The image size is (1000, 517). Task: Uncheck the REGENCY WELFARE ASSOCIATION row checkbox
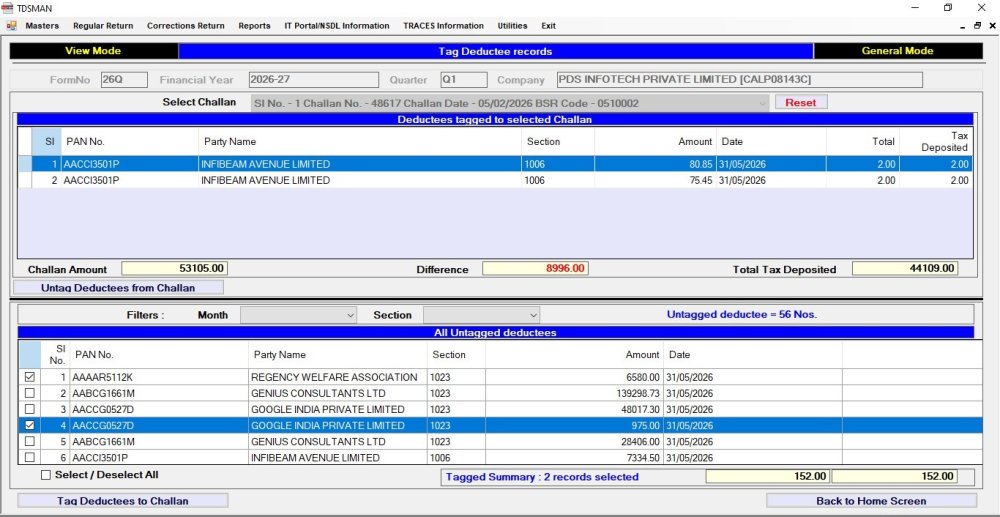click(x=29, y=377)
